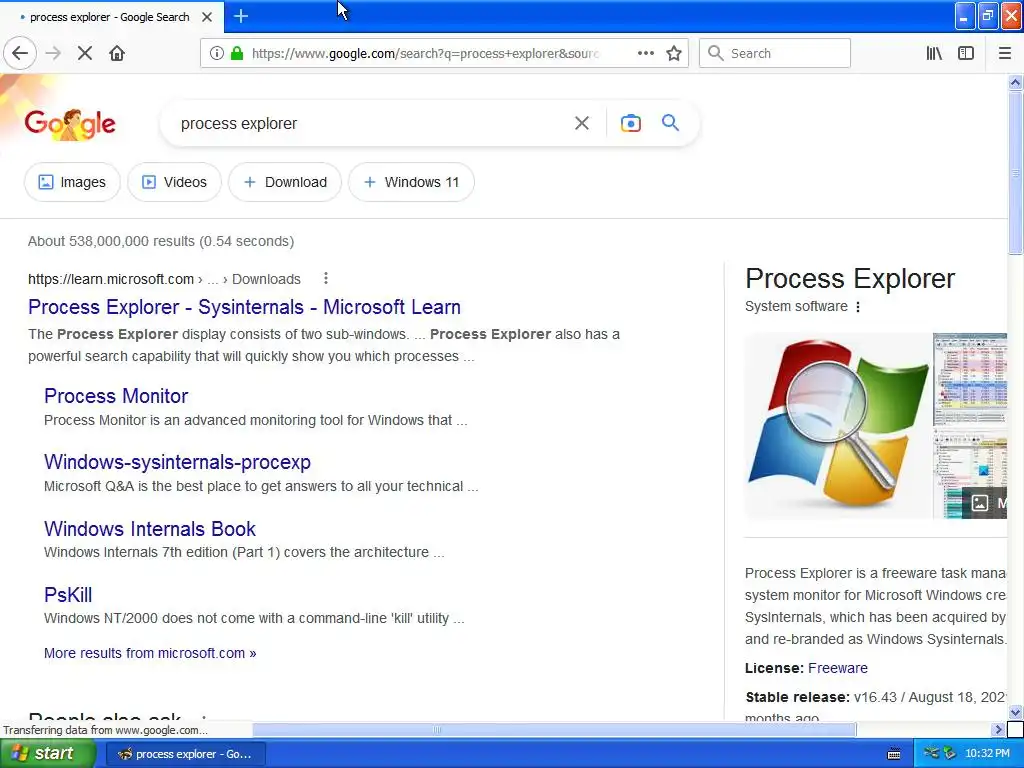Filter results by Videos
This screenshot has width=1024, height=768.
coord(174,182)
